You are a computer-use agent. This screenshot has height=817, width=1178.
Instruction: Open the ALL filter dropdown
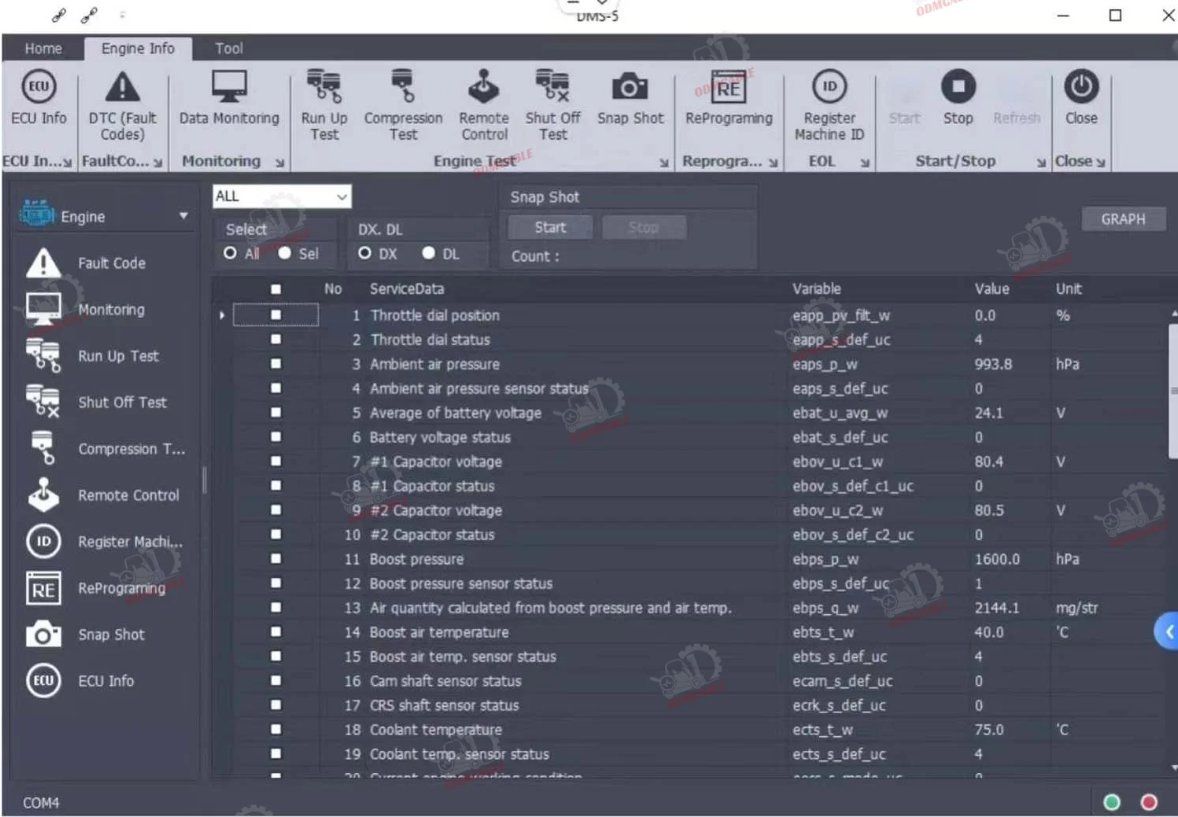(282, 197)
